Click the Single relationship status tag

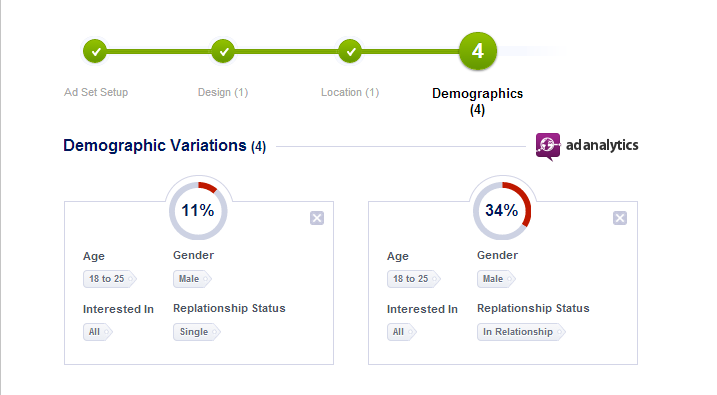pos(197,332)
